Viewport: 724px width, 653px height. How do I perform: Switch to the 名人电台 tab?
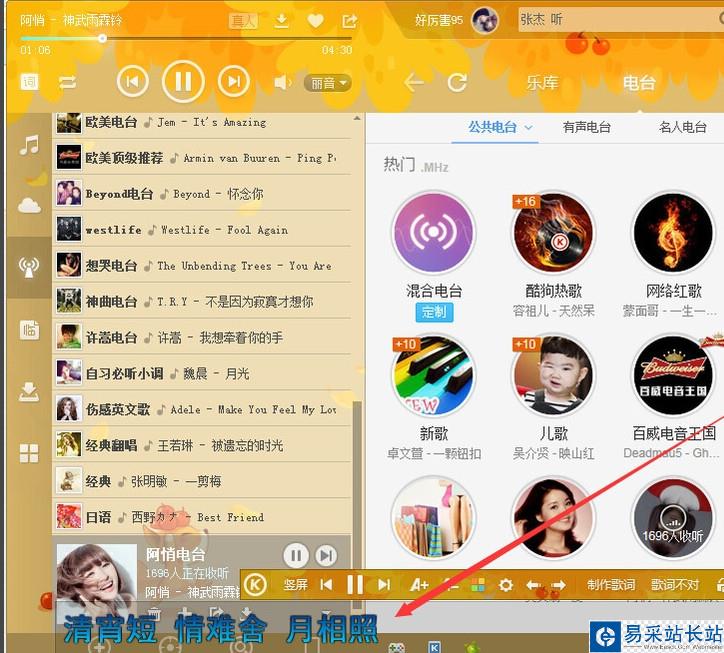coord(683,127)
